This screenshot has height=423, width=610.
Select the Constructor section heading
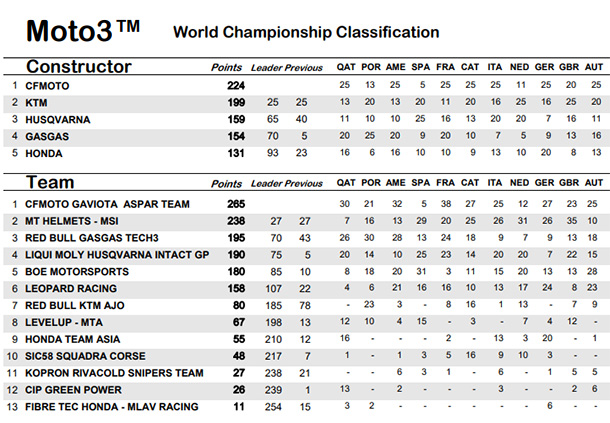tap(79, 67)
